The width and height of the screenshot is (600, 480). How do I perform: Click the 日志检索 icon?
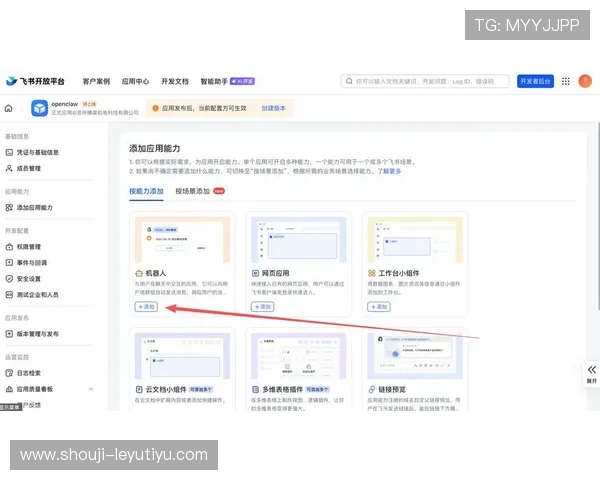click(x=9, y=373)
